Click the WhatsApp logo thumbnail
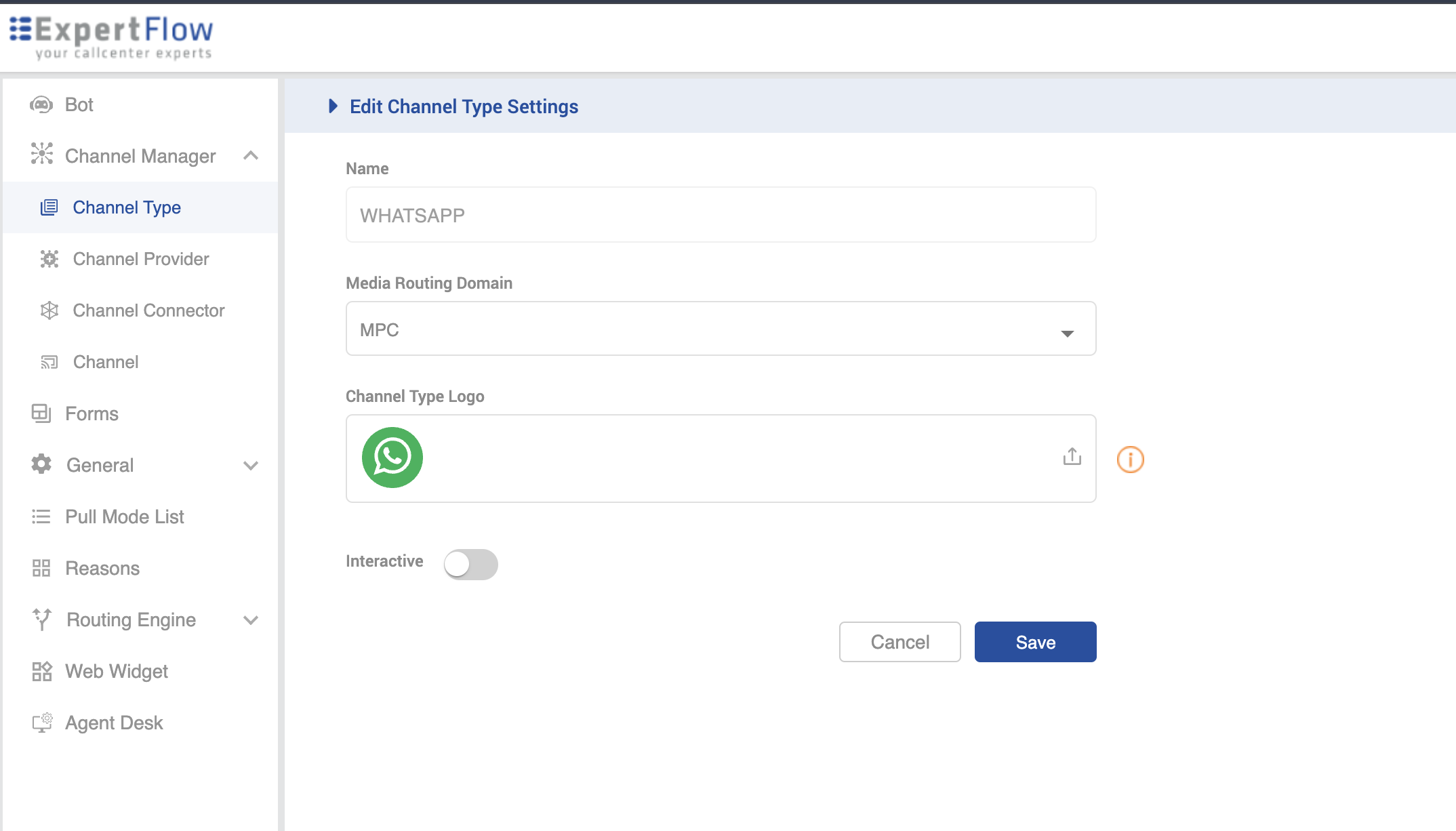This screenshot has width=1456, height=831. pos(392,458)
